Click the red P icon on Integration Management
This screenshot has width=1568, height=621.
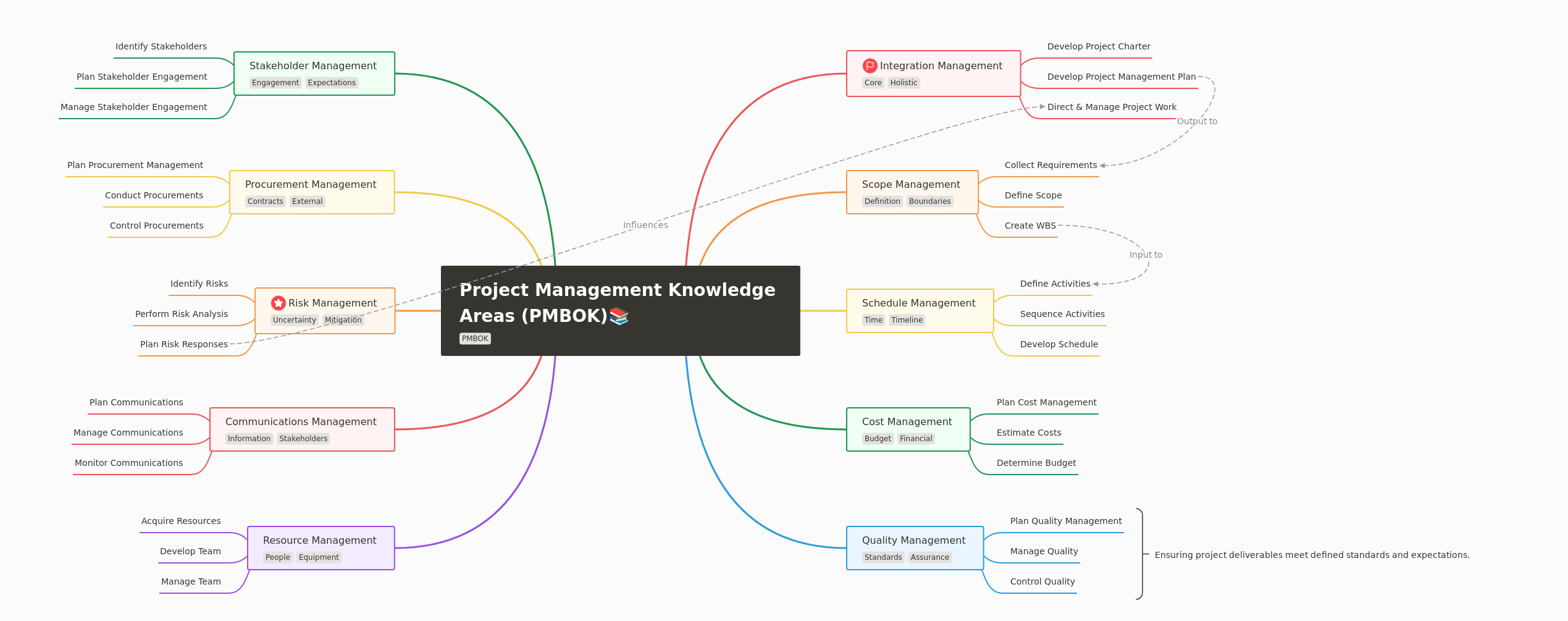click(x=870, y=65)
